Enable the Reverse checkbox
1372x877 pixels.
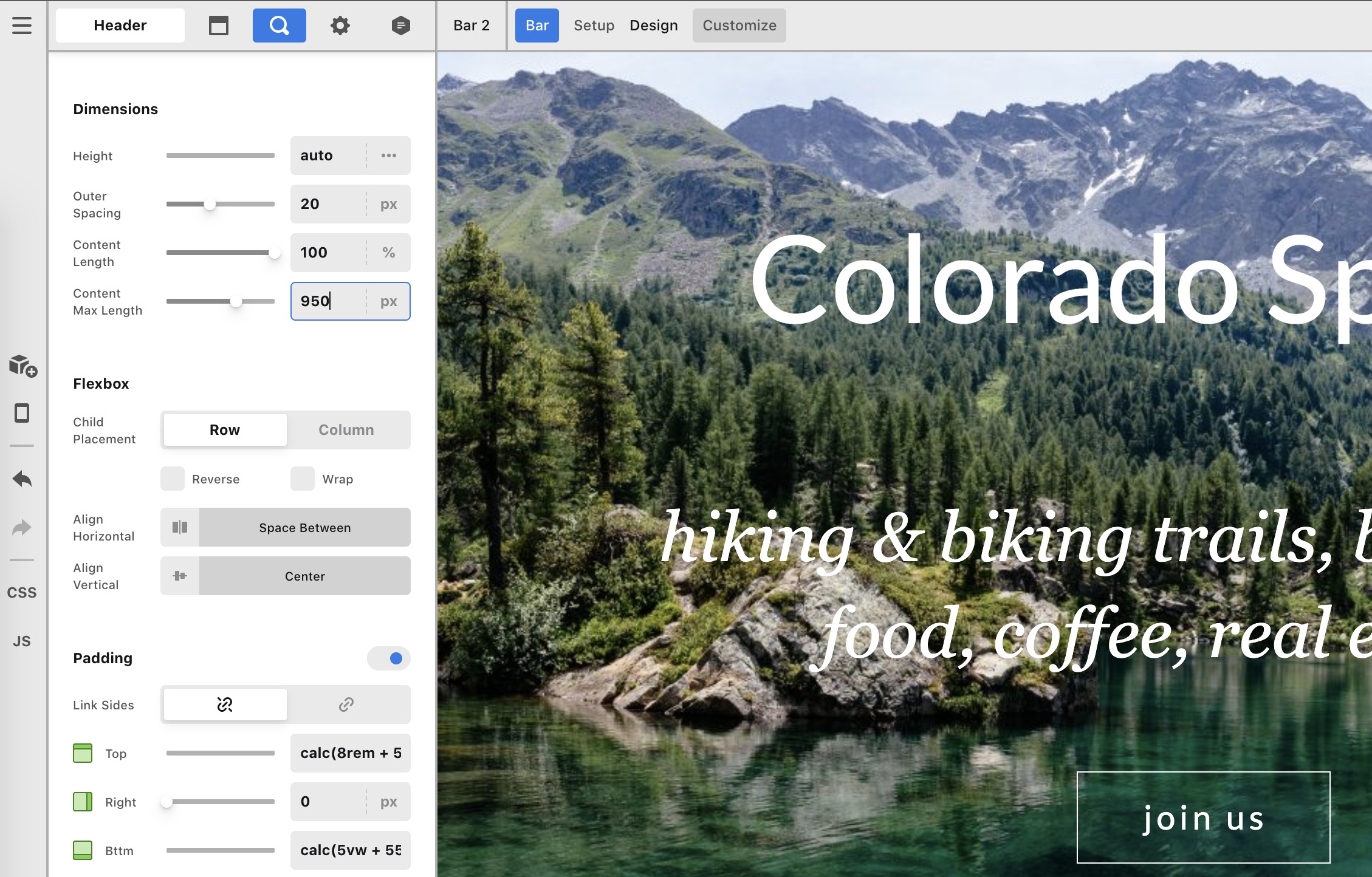point(173,479)
